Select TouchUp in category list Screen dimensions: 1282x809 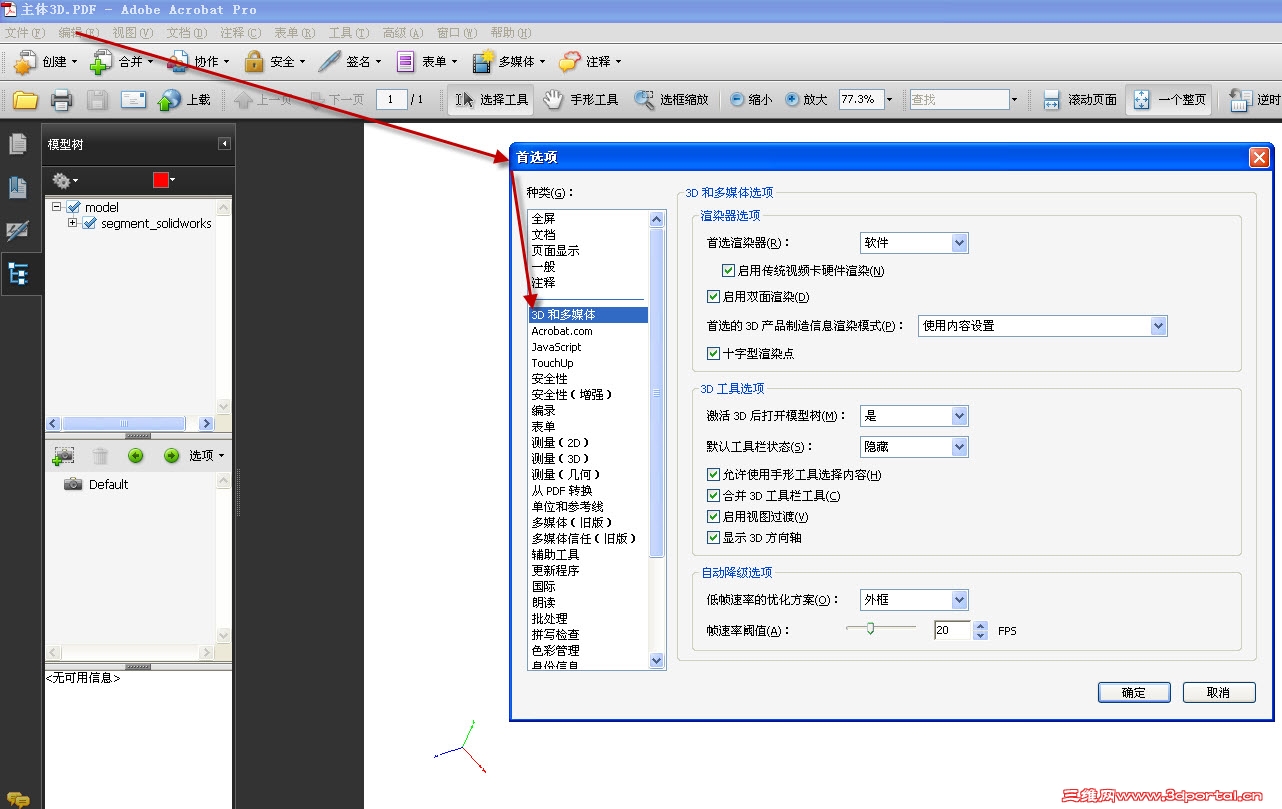(588, 363)
